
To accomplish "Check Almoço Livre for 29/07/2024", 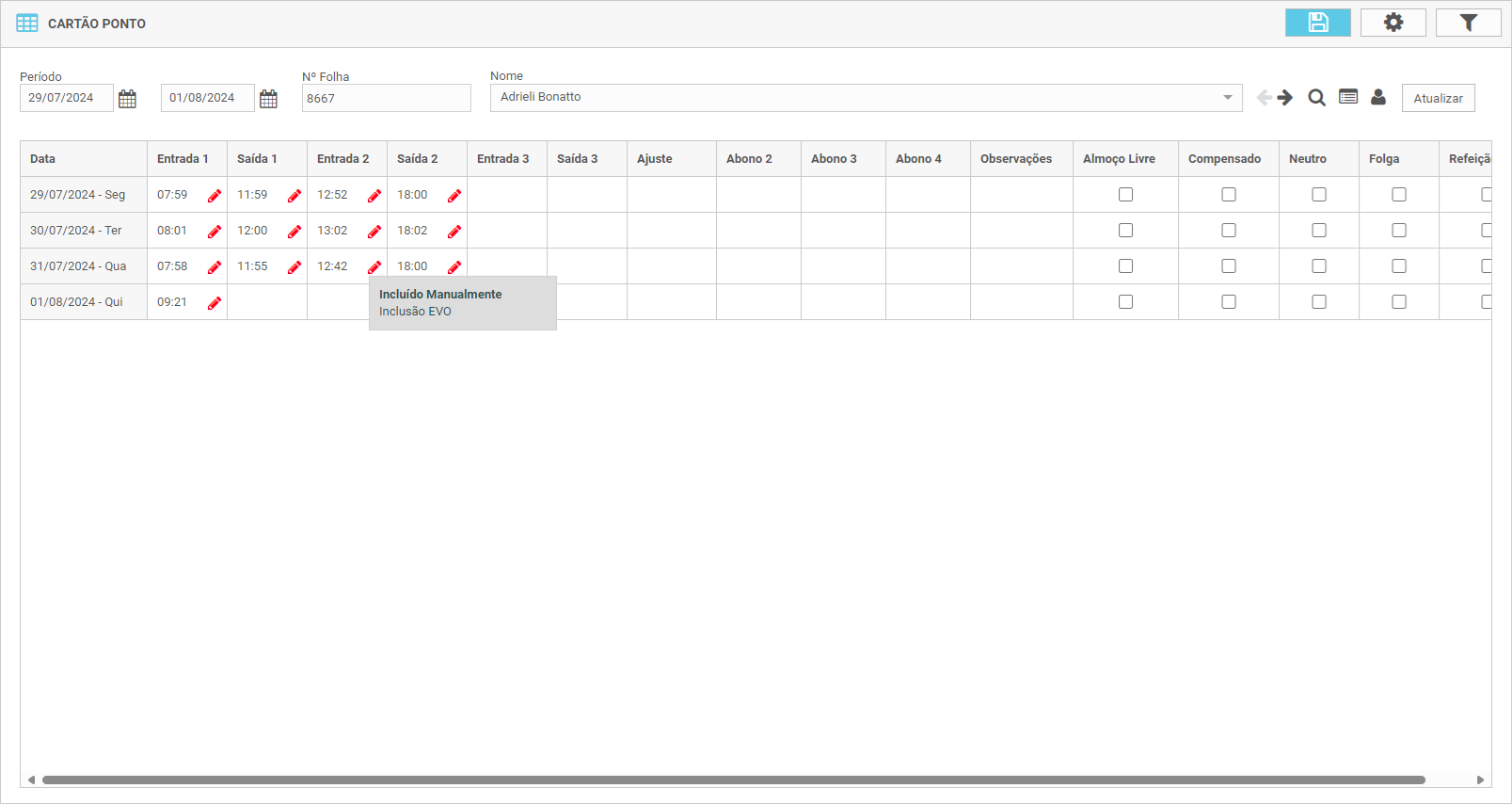I will (1125, 195).
